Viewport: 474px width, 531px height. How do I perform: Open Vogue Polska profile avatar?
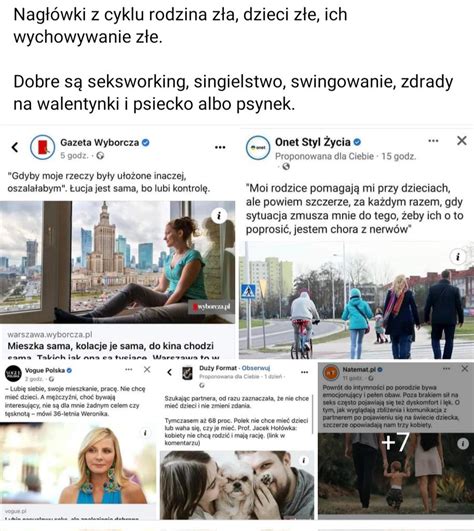click(x=13, y=374)
